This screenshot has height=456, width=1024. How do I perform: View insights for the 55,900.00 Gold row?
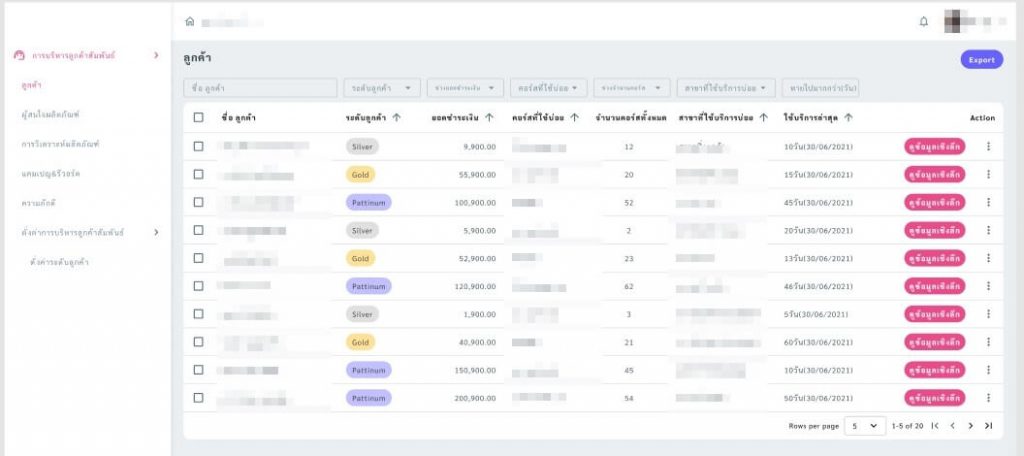point(935,174)
